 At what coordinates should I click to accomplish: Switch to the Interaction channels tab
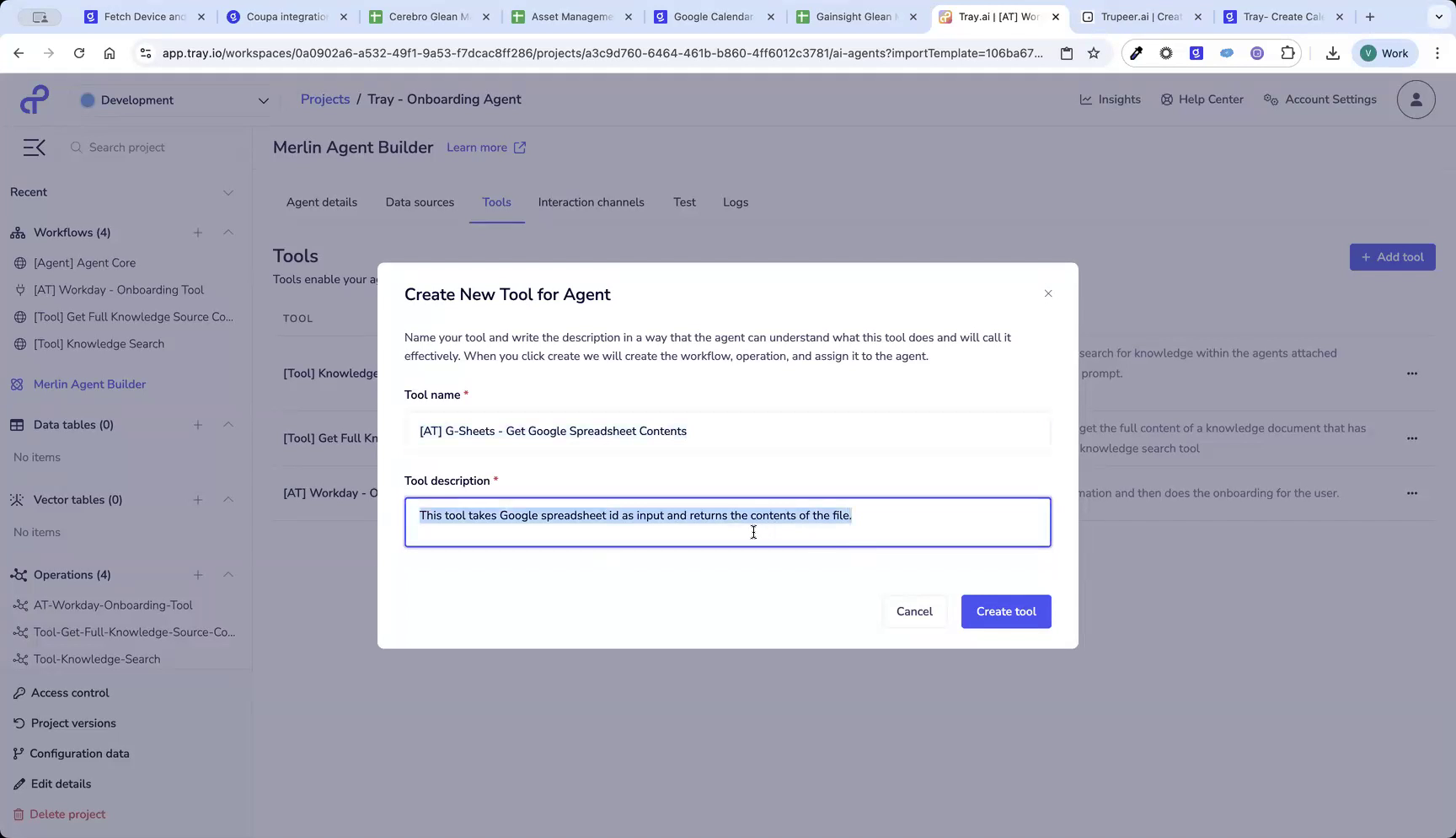[591, 202]
